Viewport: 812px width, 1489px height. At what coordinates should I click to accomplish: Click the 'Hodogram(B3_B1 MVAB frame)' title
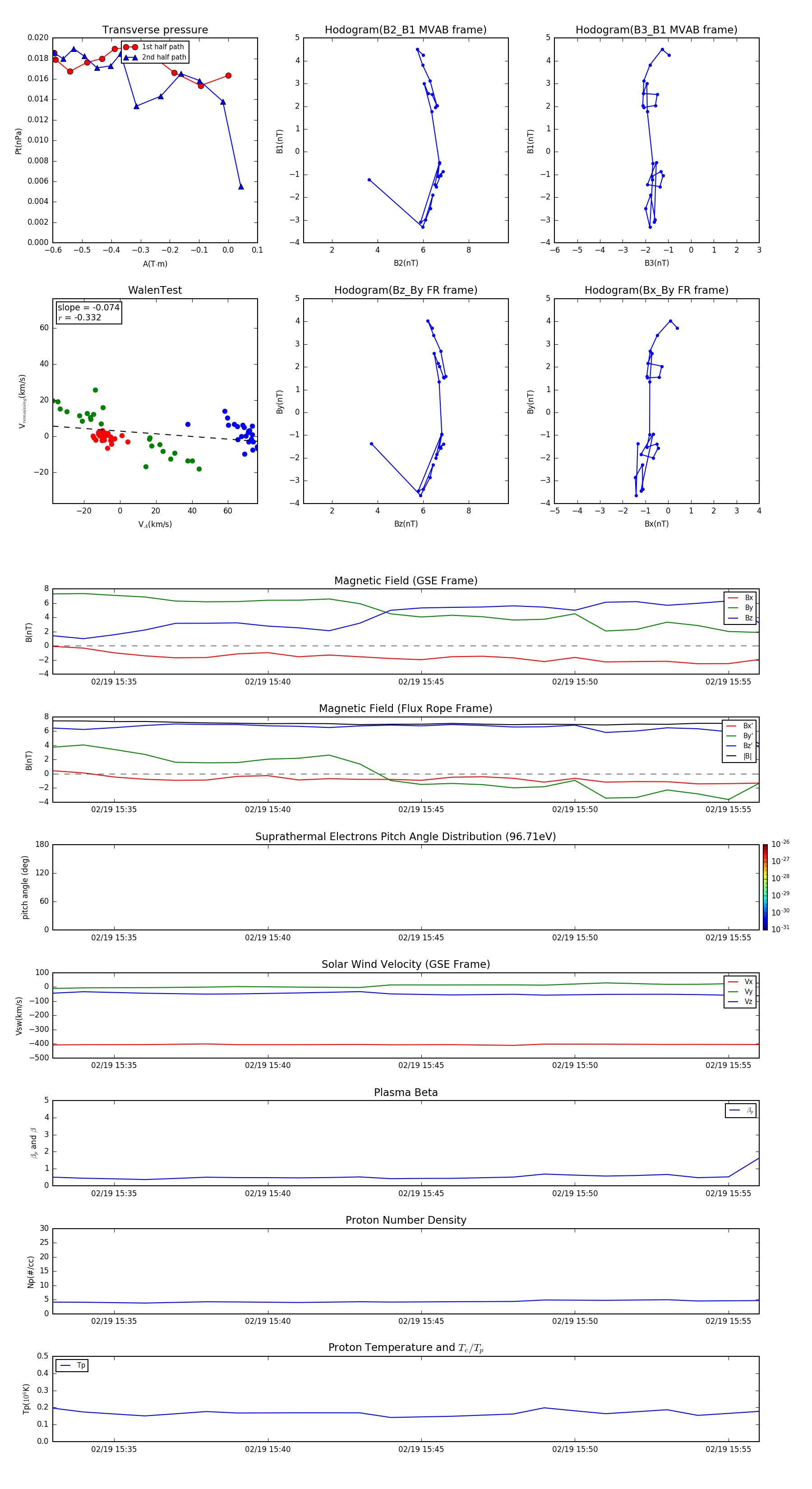[x=656, y=29]
